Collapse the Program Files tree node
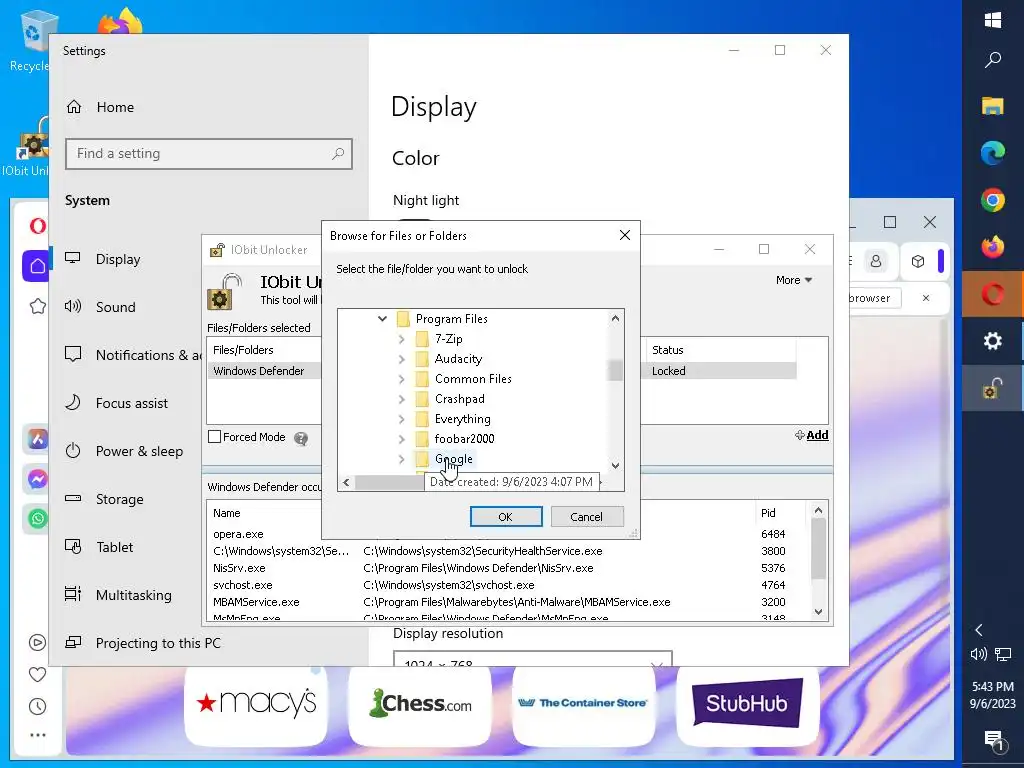This screenshot has height=768, width=1024. pos(382,319)
